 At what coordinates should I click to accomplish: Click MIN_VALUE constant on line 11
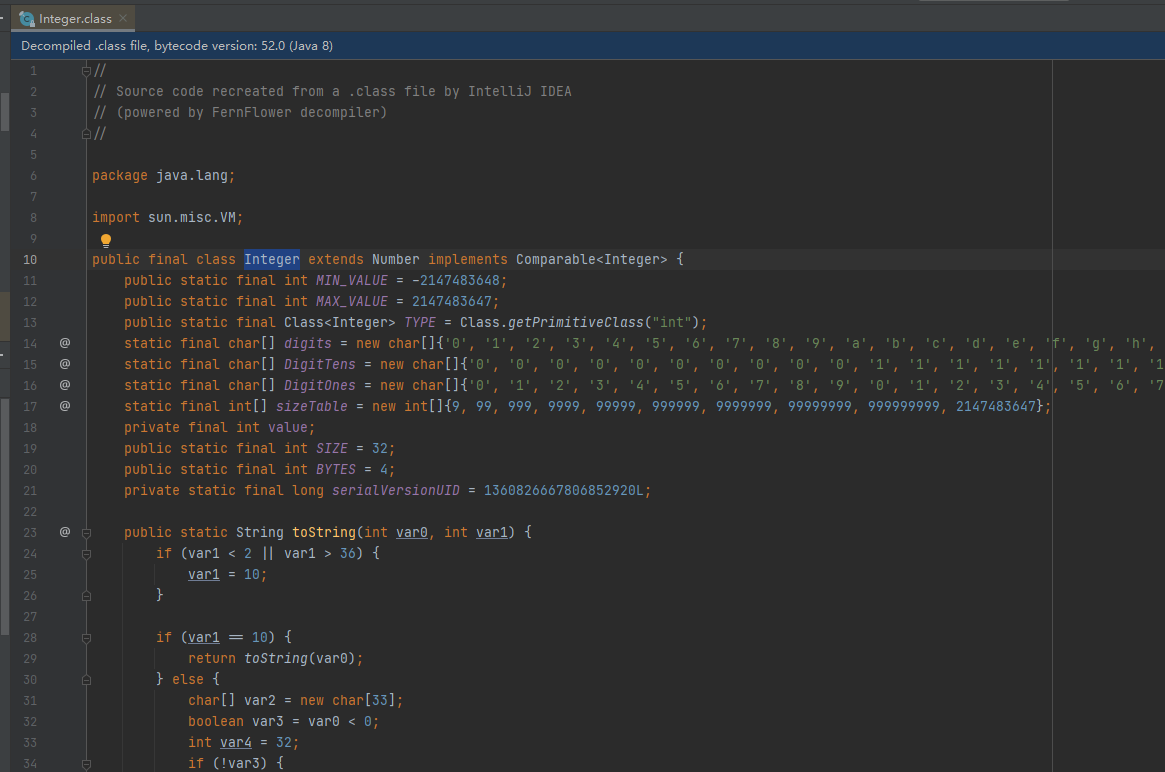[351, 280]
